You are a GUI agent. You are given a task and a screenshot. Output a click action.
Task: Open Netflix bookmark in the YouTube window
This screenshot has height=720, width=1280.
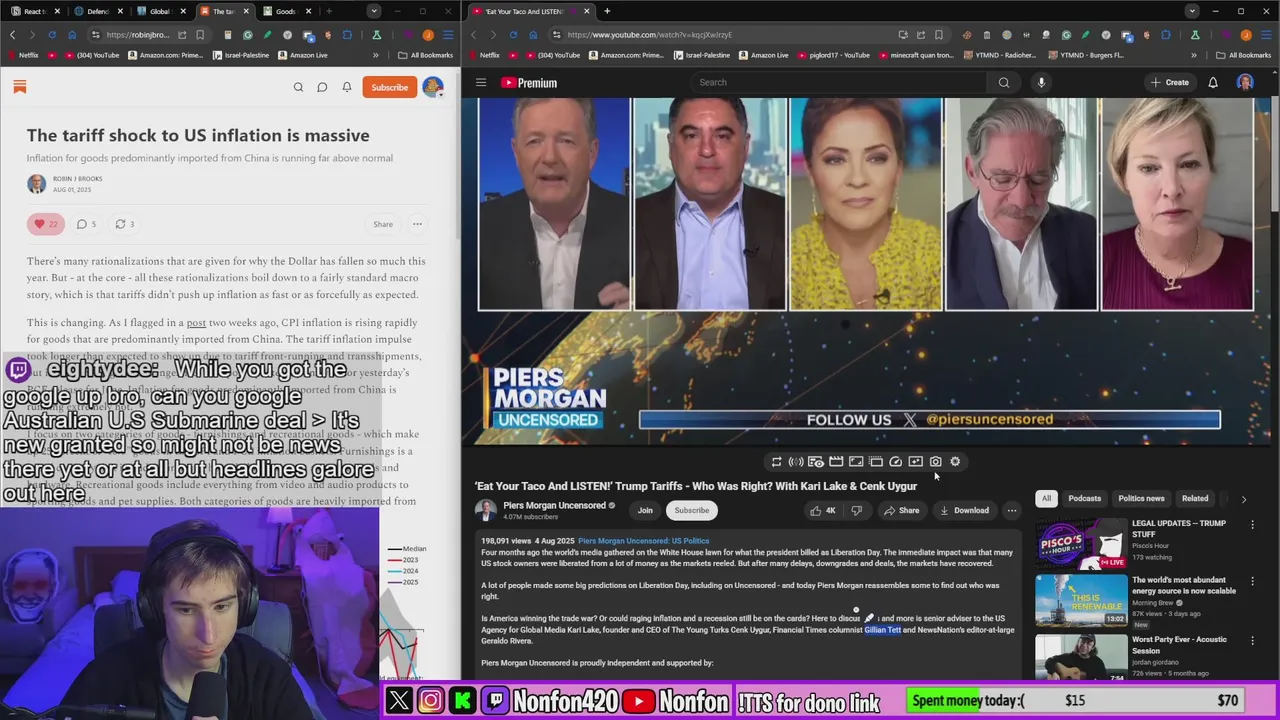click(484, 55)
